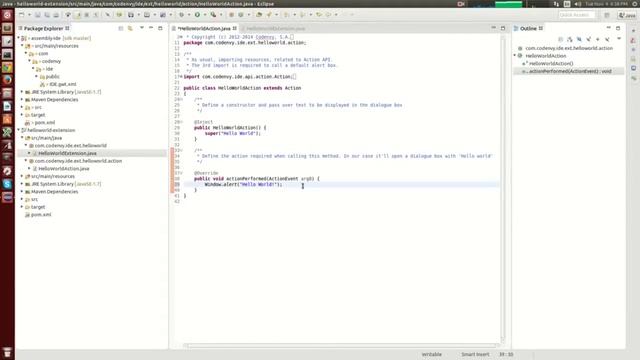Viewport: 640px width, 360px height.
Task: Minimize the editor area
Action: (493, 28)
